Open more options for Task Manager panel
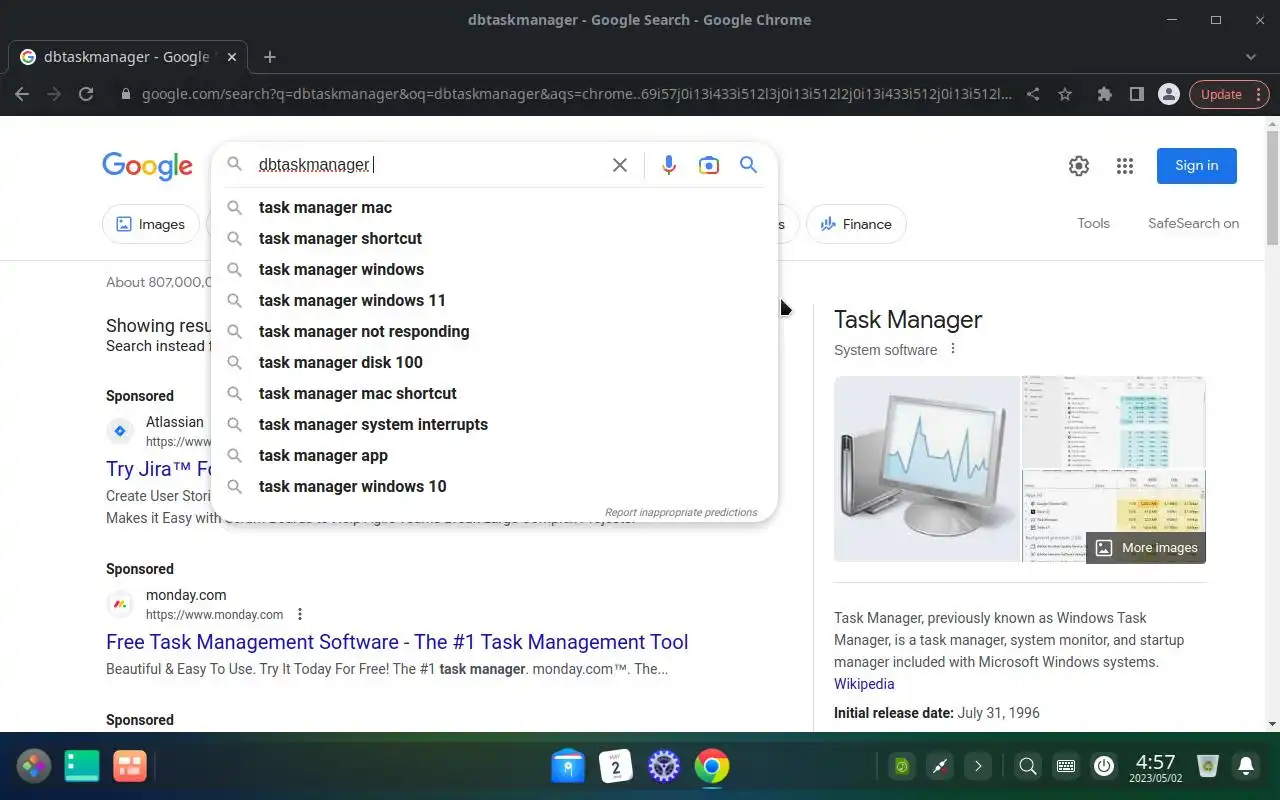Image resolution: width=1280 pixels, height=800 pixels. point(953,349)
